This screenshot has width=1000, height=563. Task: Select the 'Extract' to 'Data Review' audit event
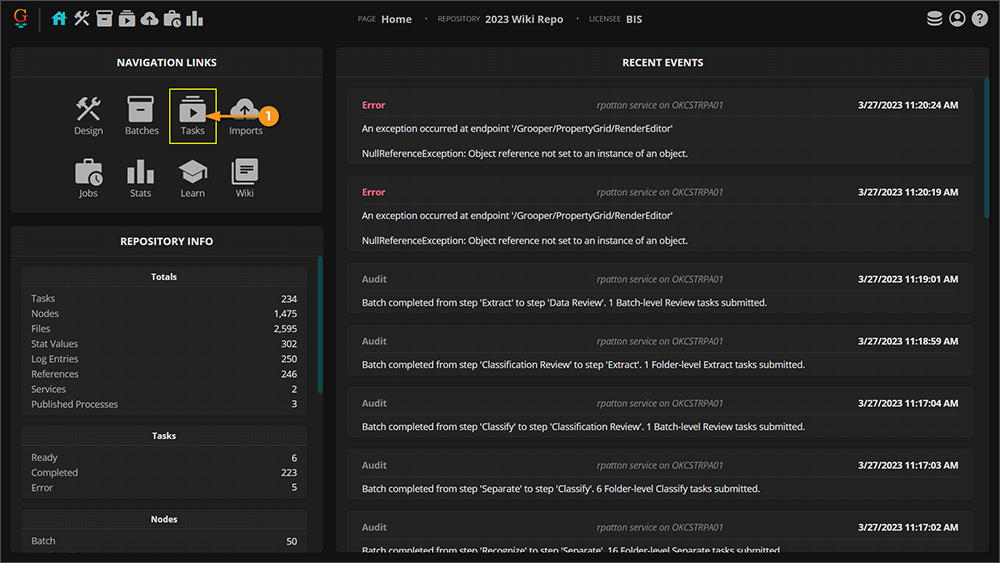(659, 291)
